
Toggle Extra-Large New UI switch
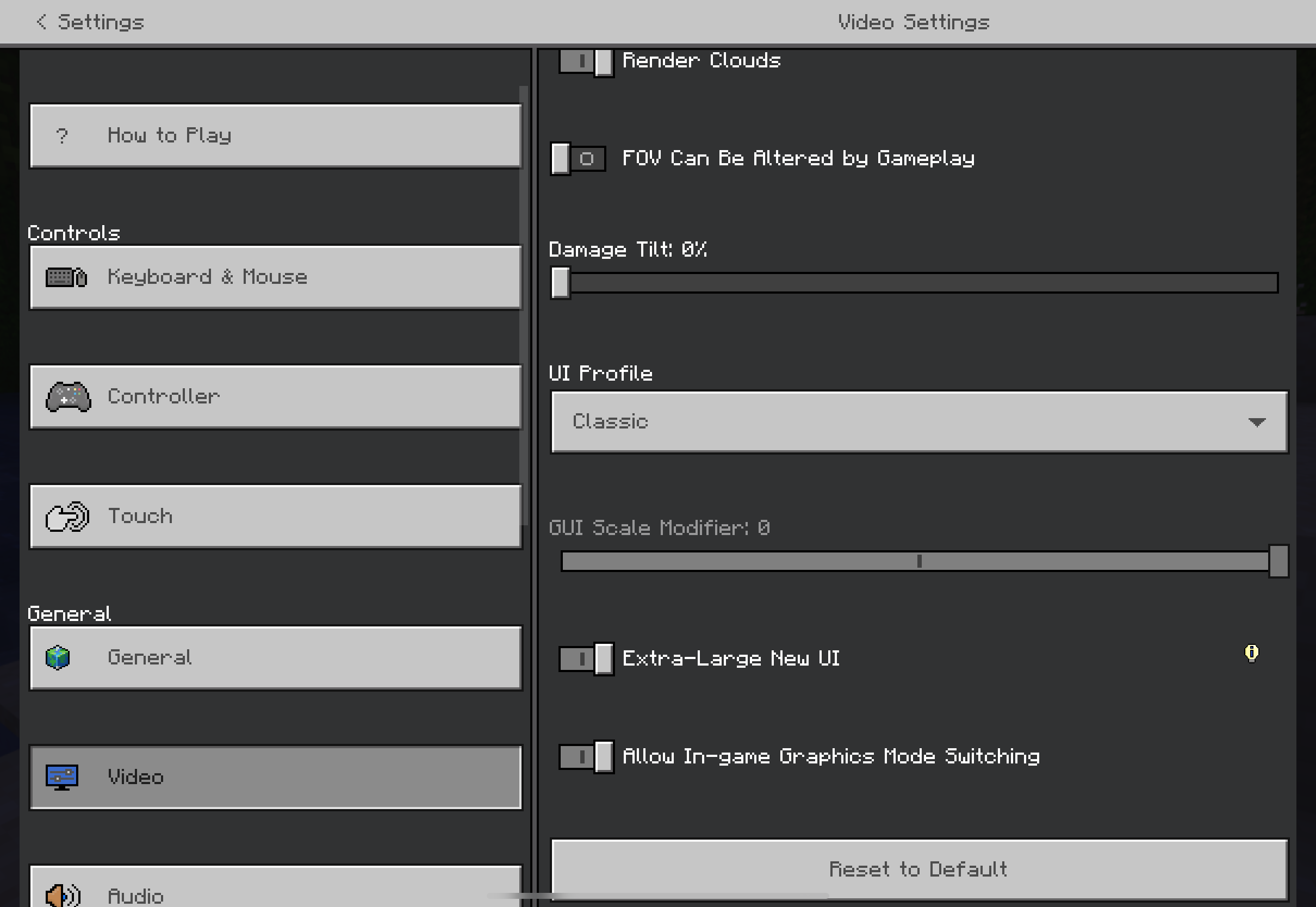pos(586,658)
